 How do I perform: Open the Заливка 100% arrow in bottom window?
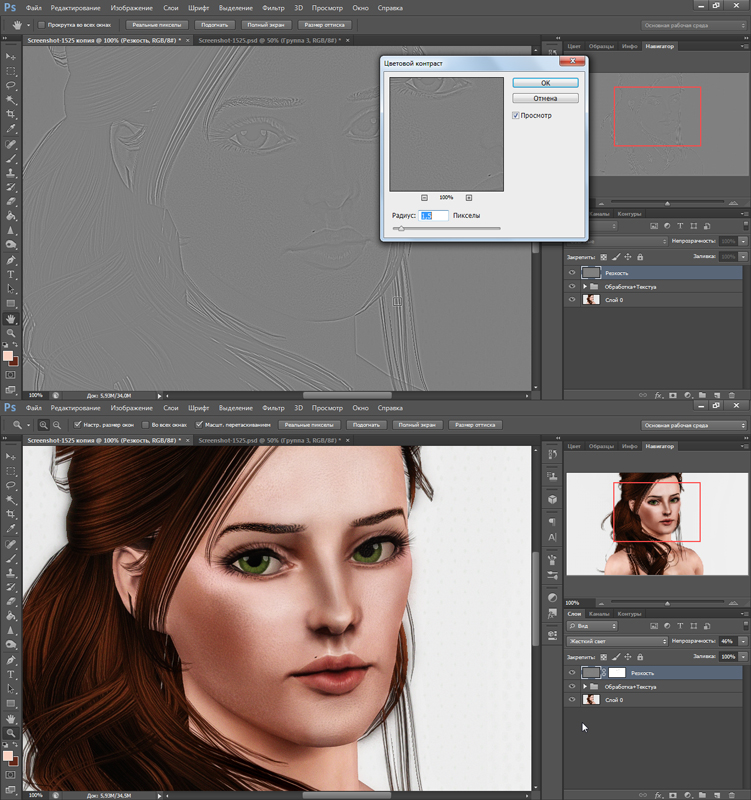click(x=743, y=657)
